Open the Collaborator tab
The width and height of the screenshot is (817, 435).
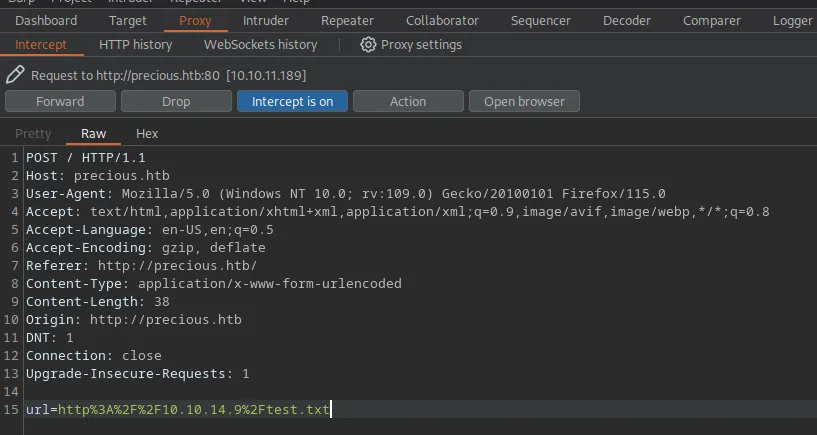[442, 20]
